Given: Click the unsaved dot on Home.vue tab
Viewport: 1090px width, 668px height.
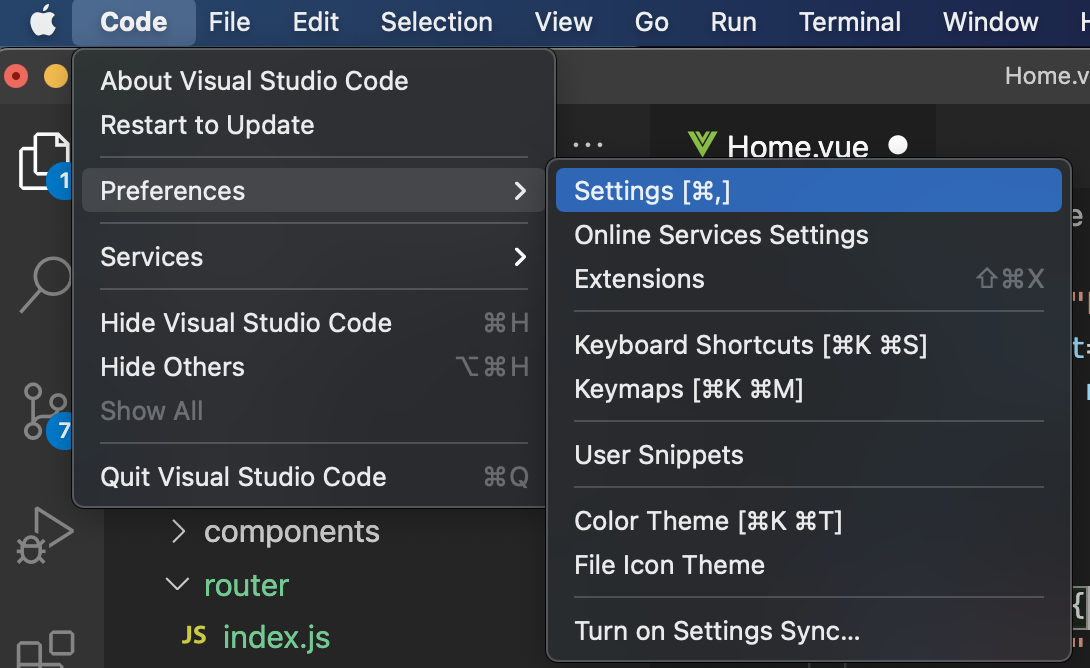Looking at the screenshot, I should pyautogui.click(x=898, y=145).
